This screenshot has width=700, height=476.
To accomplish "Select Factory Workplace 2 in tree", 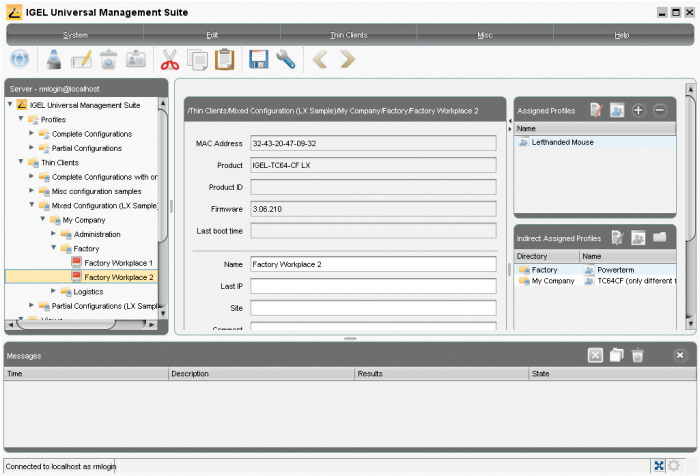I will [x=81, y=277].
